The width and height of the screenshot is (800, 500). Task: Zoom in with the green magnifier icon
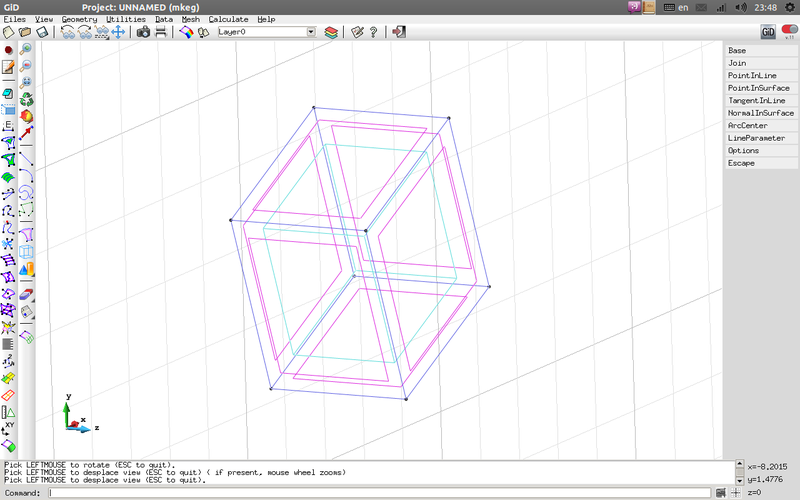point(26,49)
